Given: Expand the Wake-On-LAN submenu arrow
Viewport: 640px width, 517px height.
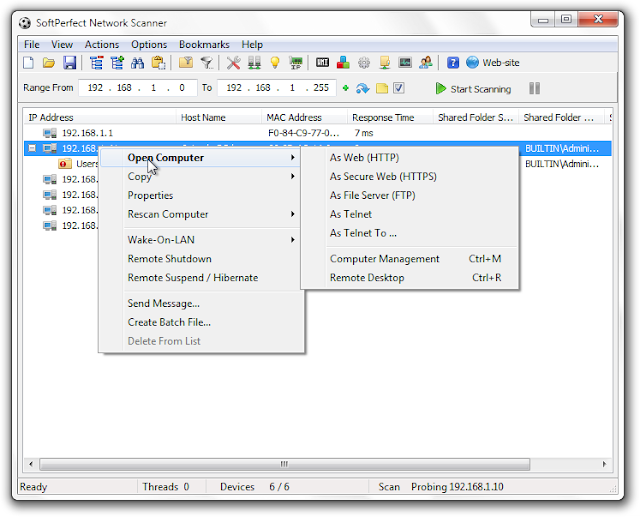Looking at the screenshot, I should 293,240.
